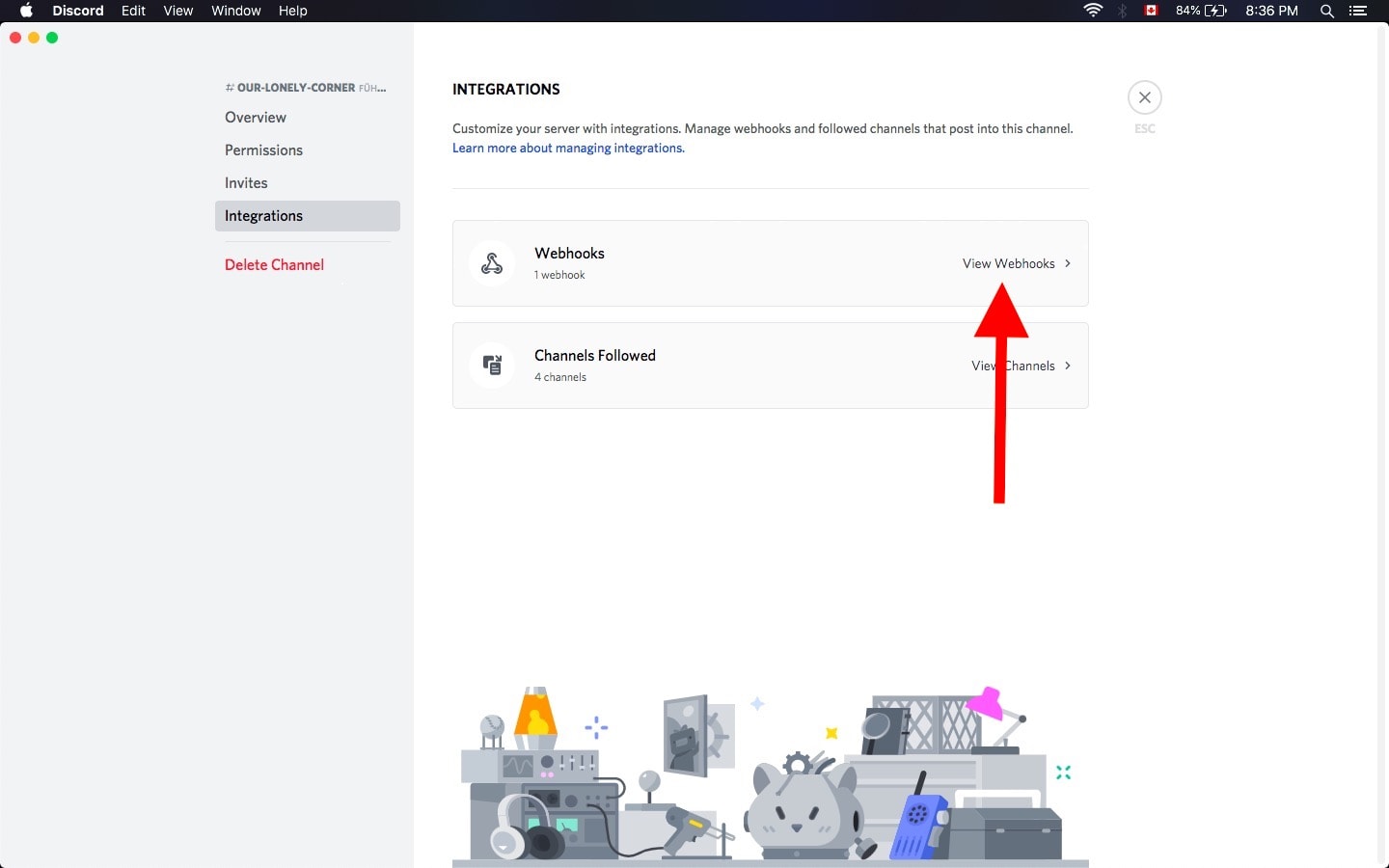Select the Integrations settings tab
This screenshot has width=1389, height=868.
(x=308, y=216)
